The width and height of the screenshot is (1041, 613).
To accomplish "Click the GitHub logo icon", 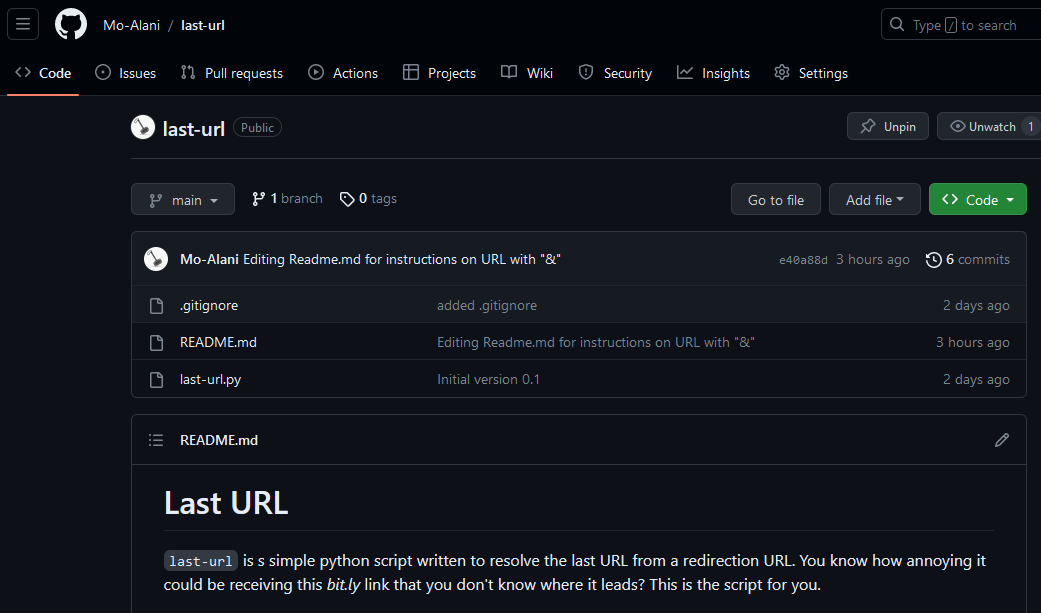I will click(x=71, y=25).
